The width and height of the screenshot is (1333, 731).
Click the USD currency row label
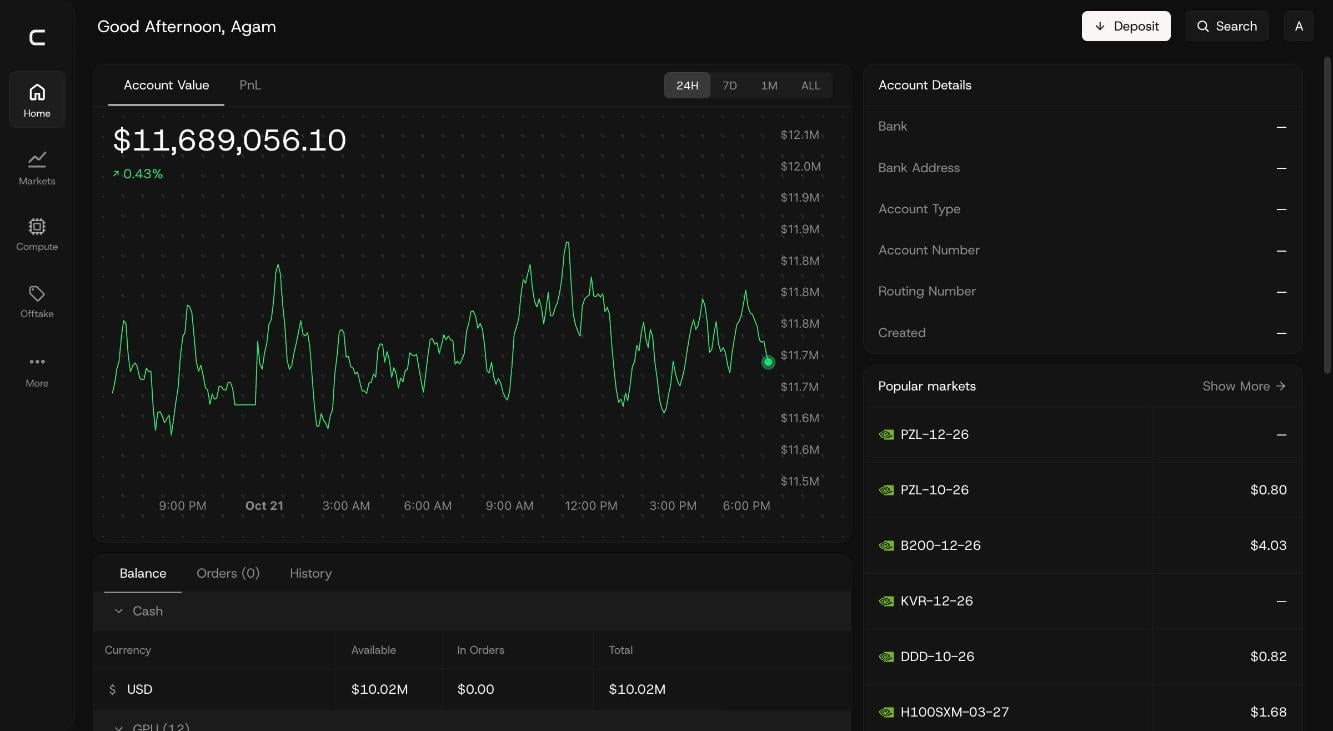pyautogui.click(x=139, y=690)
